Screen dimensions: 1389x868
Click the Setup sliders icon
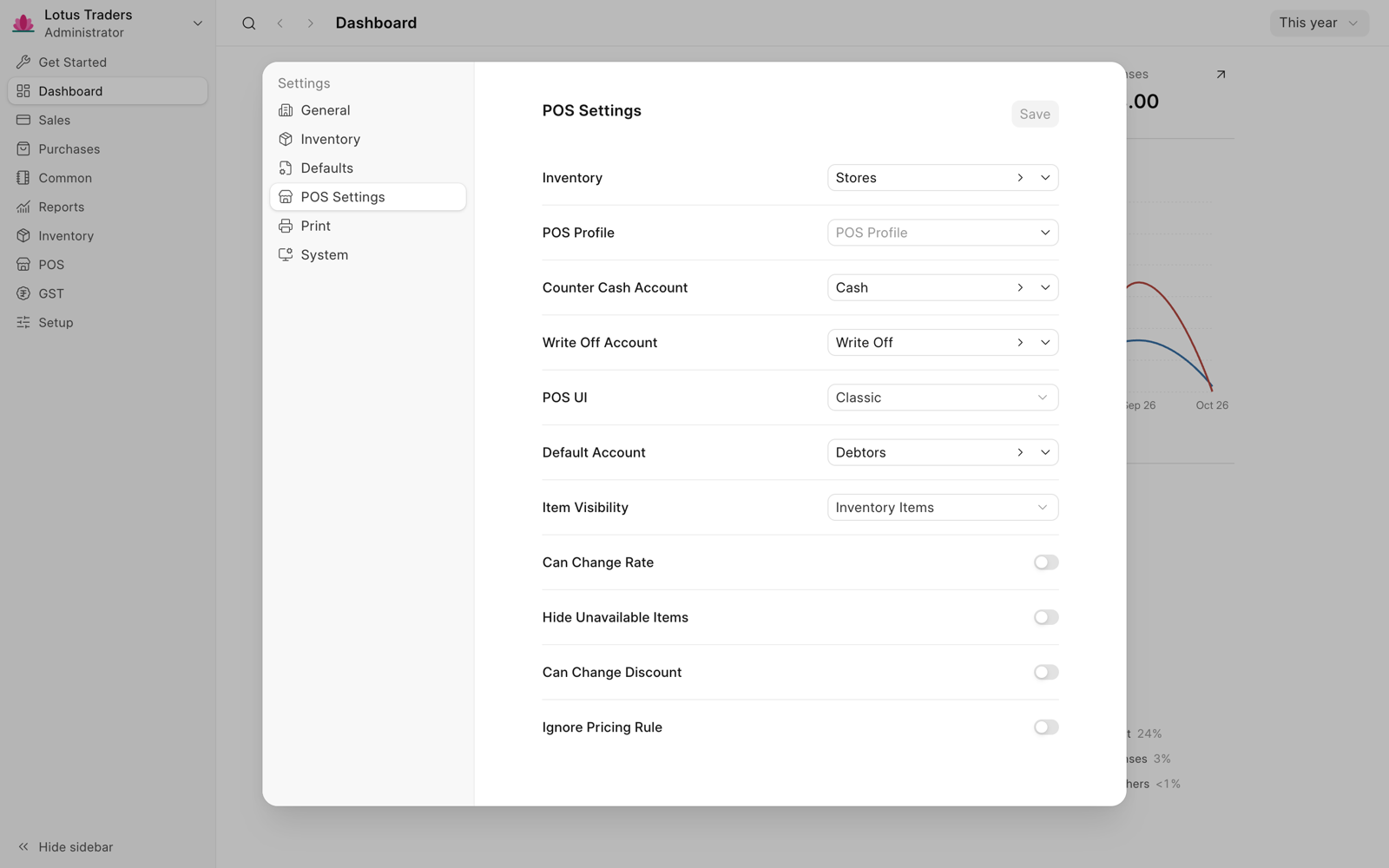23,322
